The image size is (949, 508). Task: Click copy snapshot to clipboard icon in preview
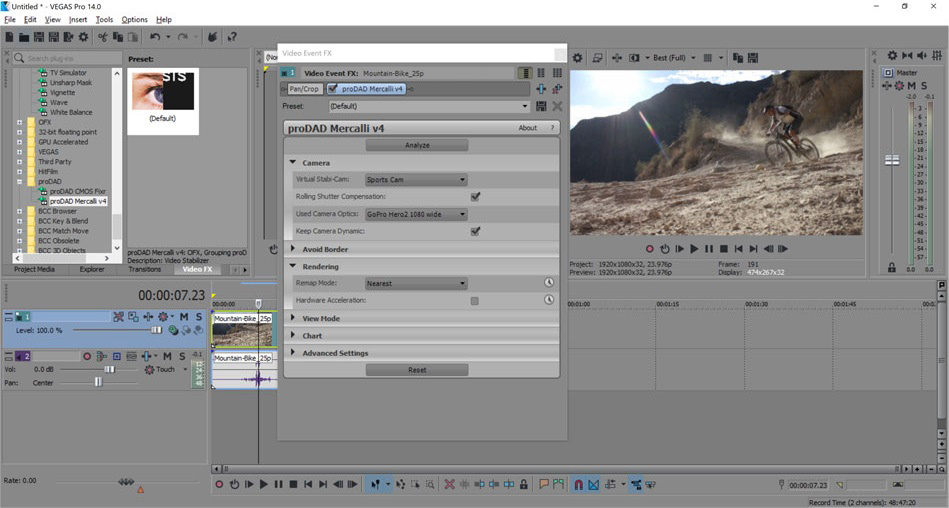click(x=738, y=58)
